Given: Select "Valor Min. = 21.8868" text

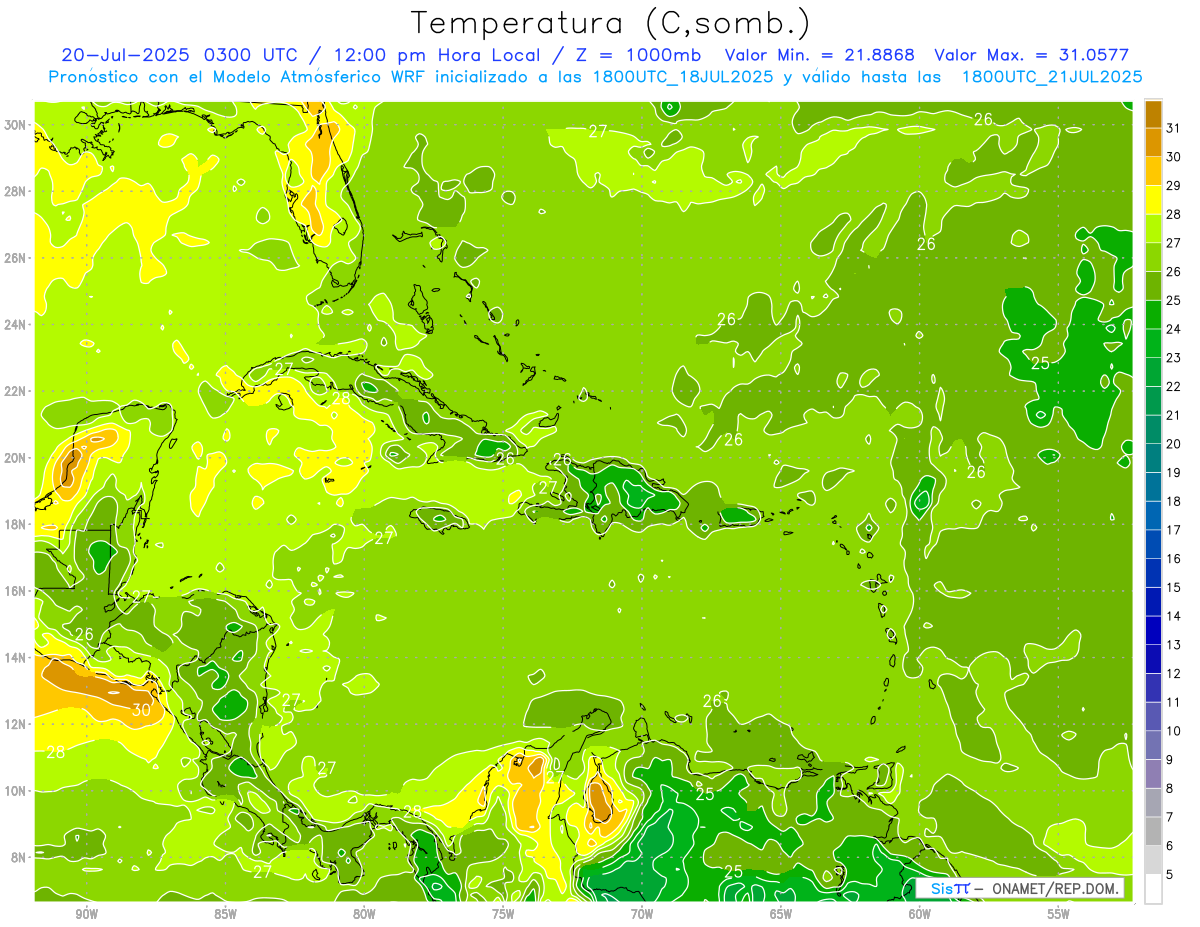Looking at the screenshot, I should [819, 55].
